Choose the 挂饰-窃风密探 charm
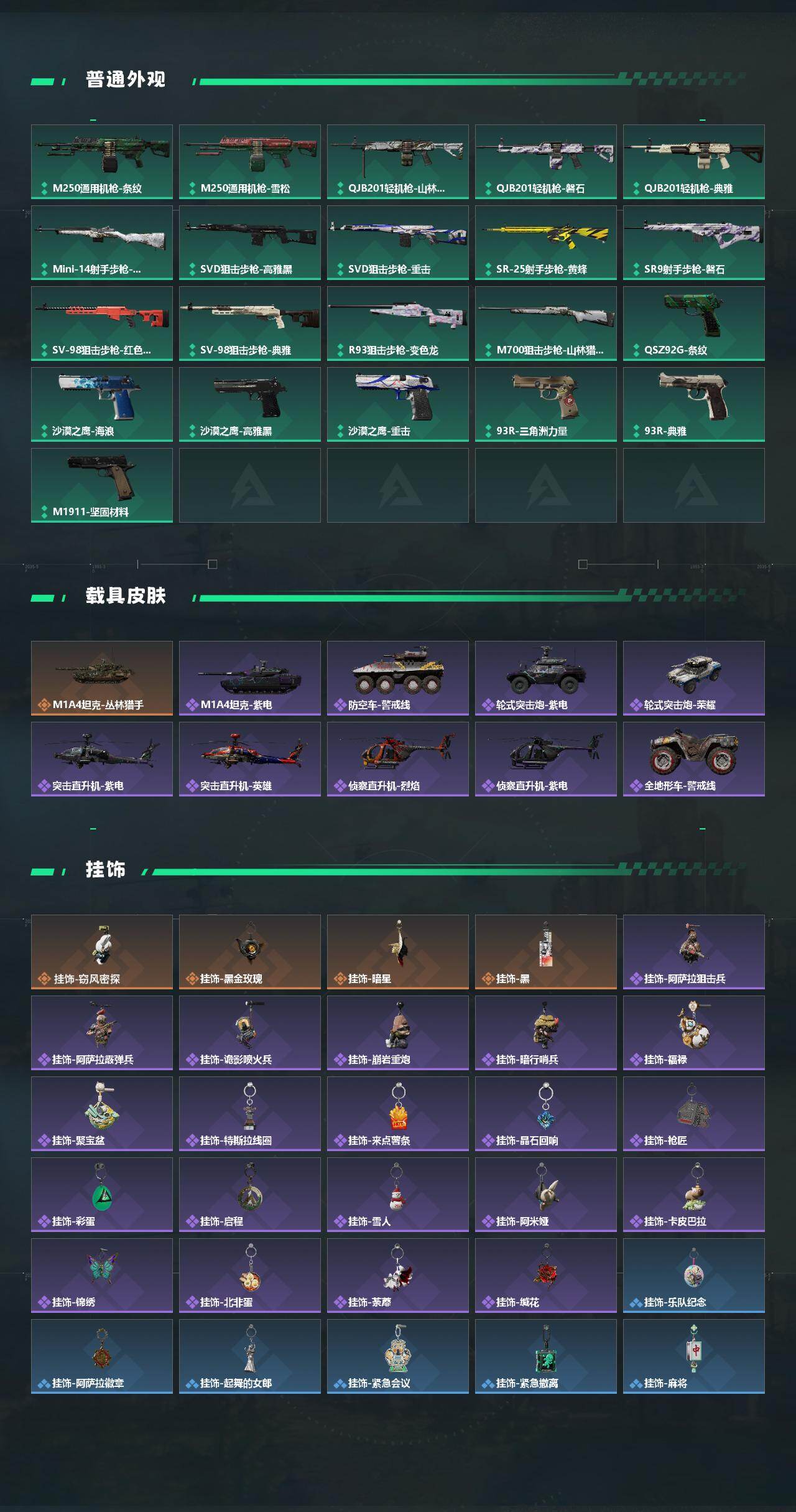 pyautogui.click(x=102, y=952)
